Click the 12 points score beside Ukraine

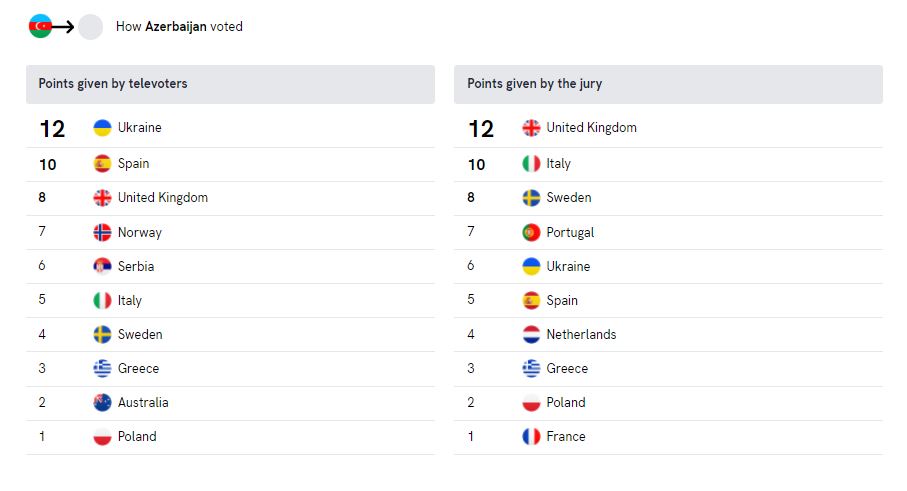tap(52, 128)
